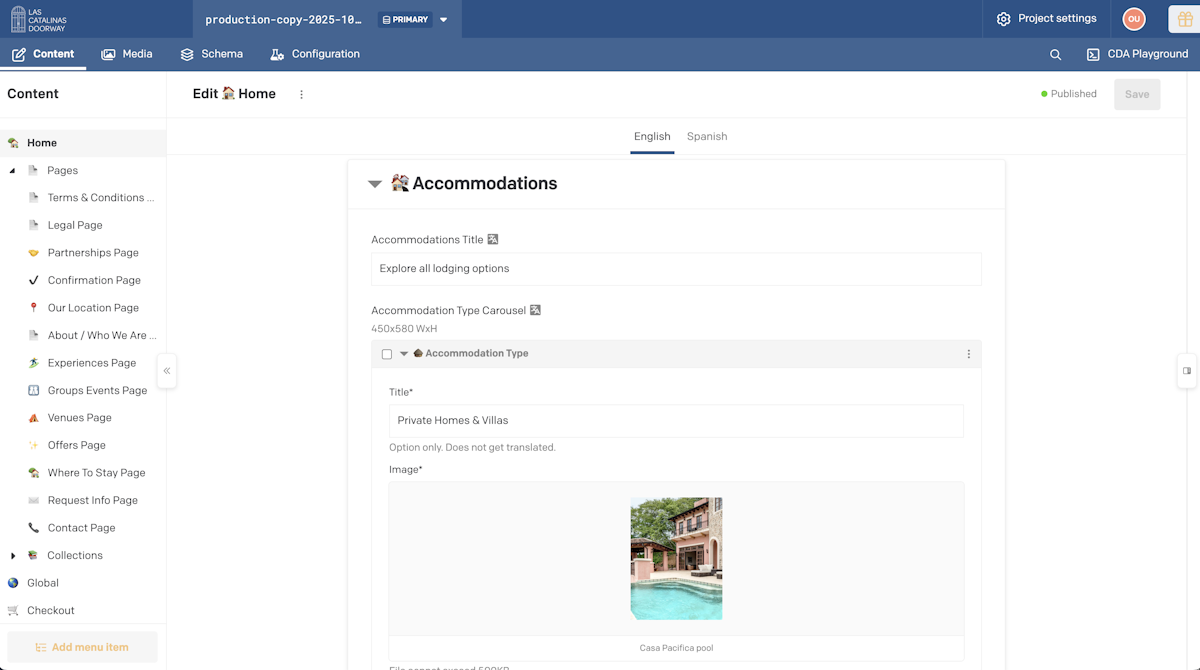Open Project settings

1046,19
